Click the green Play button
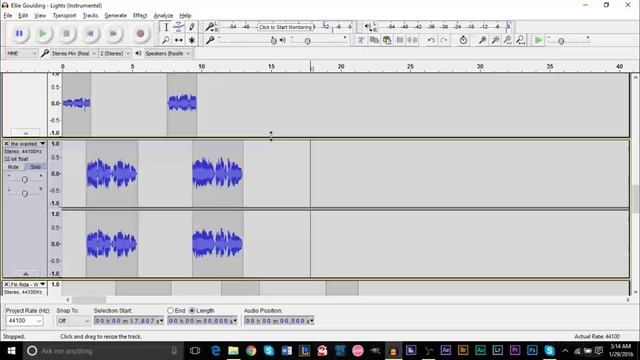The height and width of the screenshot is (360, 640). tap(43, 33)
